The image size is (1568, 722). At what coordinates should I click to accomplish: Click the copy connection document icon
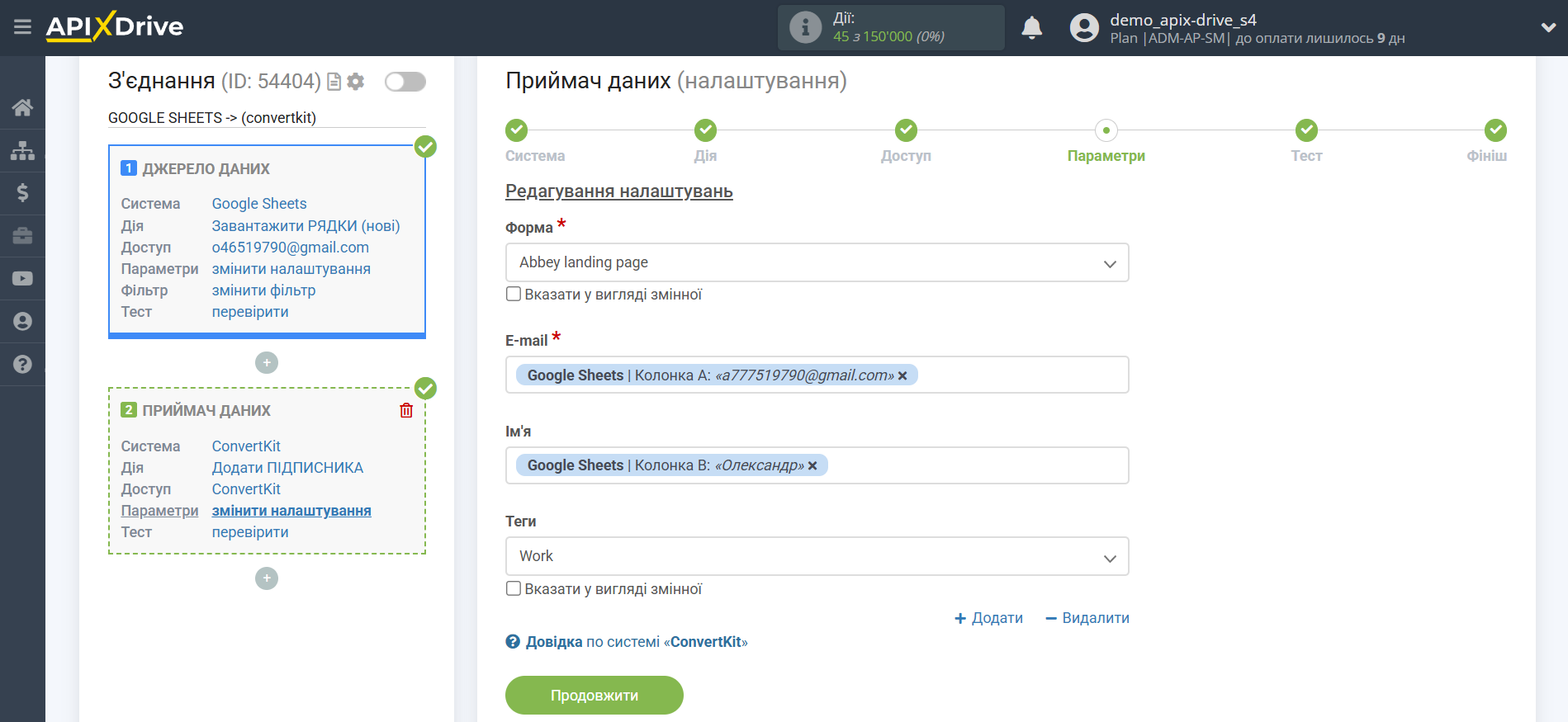pyautogui.click(x=334, y=82)
